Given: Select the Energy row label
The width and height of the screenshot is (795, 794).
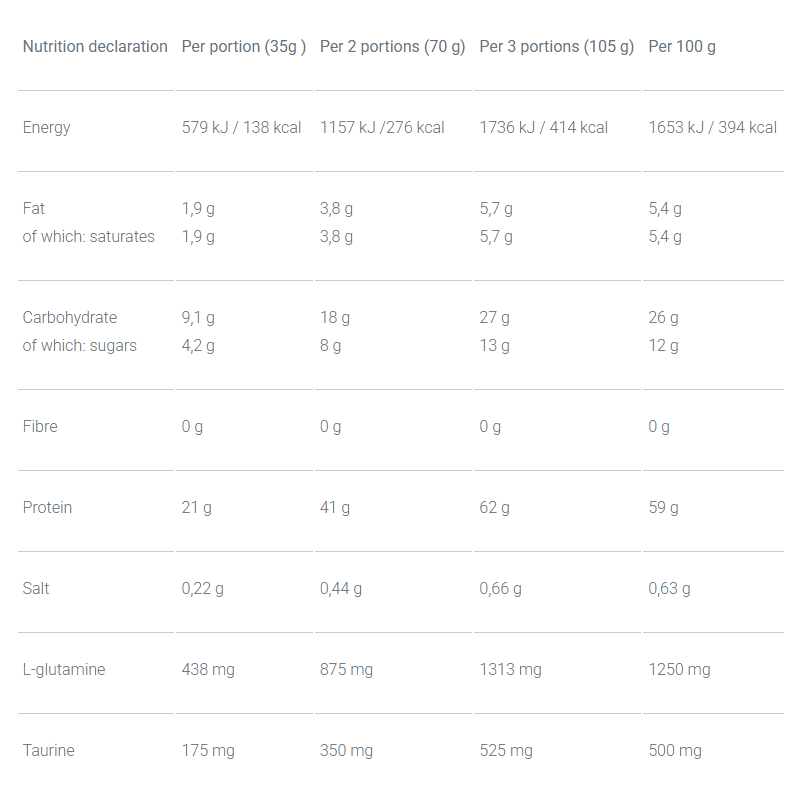Looking at the screenshot, I should (47, 128).
